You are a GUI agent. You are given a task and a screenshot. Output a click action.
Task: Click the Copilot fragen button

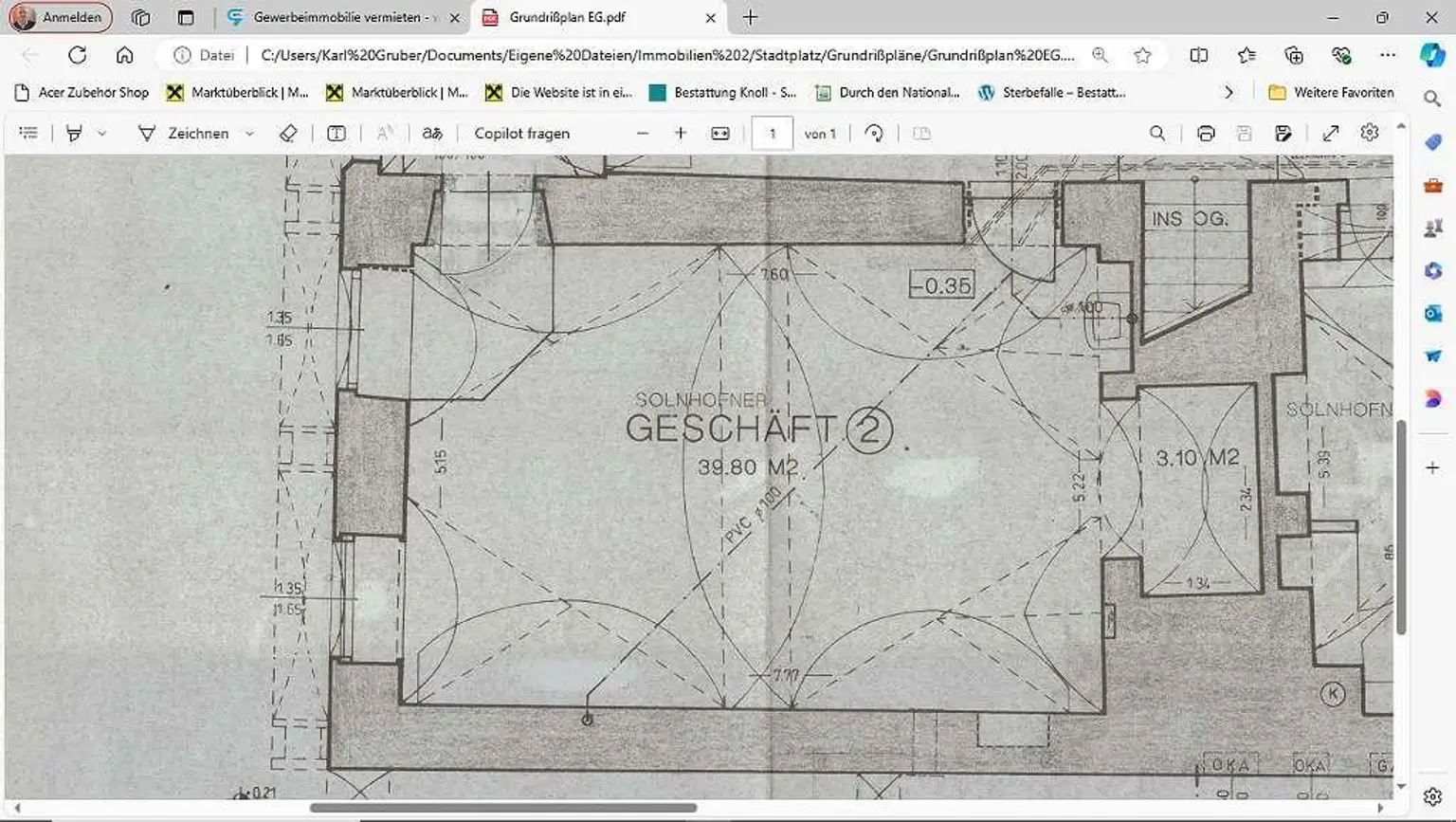point(521,134)
